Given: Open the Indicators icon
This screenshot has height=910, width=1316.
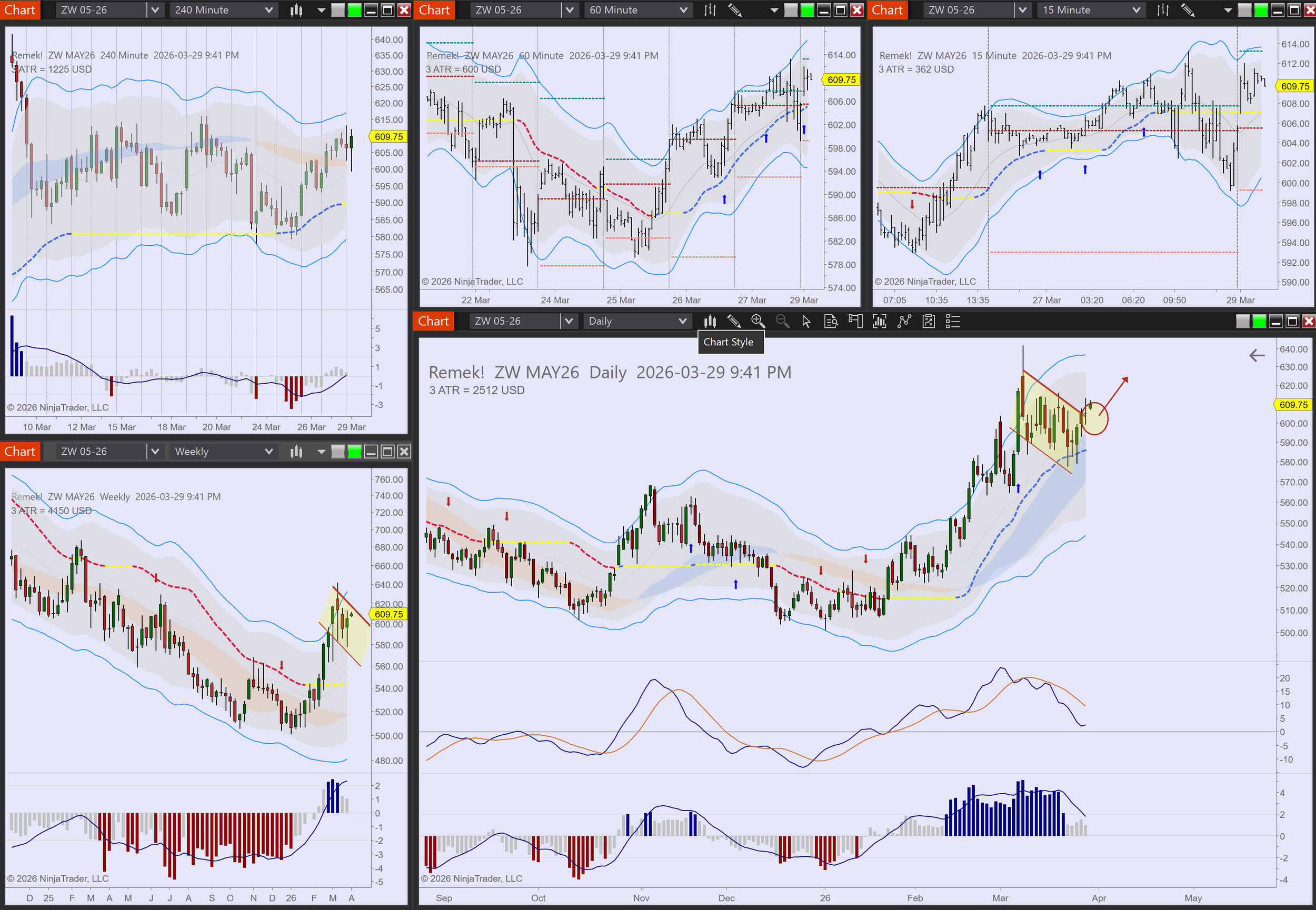Looking at the screenshot, I should click(904, 322).
